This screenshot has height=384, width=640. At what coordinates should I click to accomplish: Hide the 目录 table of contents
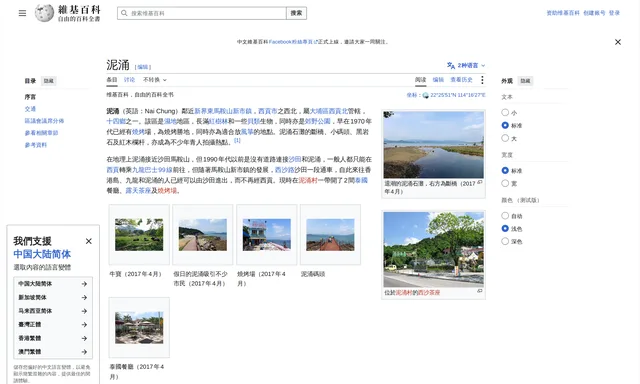(49, 81)
